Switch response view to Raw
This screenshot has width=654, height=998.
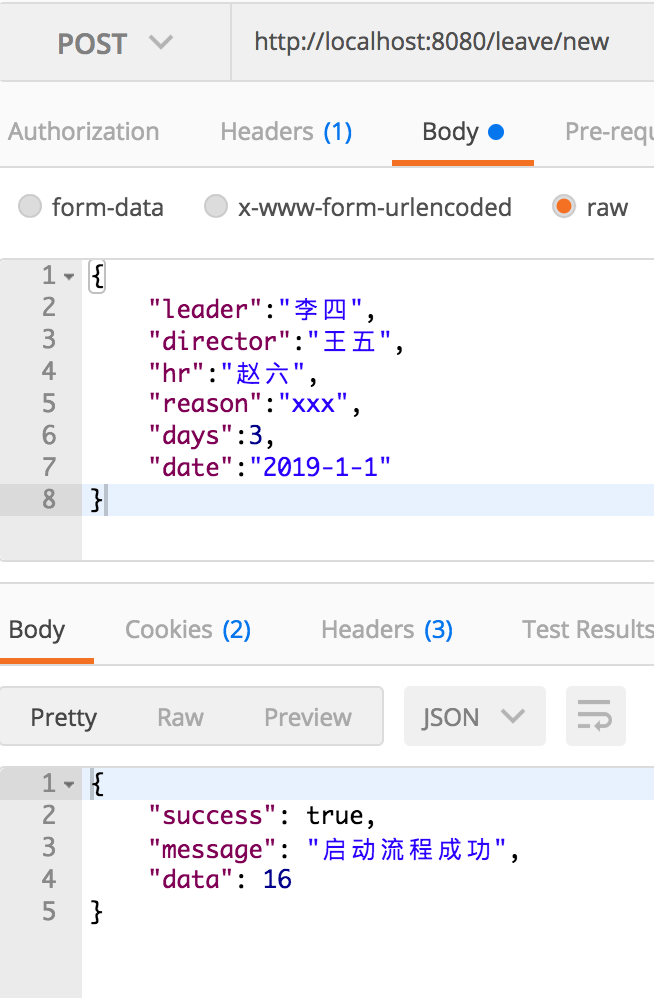click(181, 717)
